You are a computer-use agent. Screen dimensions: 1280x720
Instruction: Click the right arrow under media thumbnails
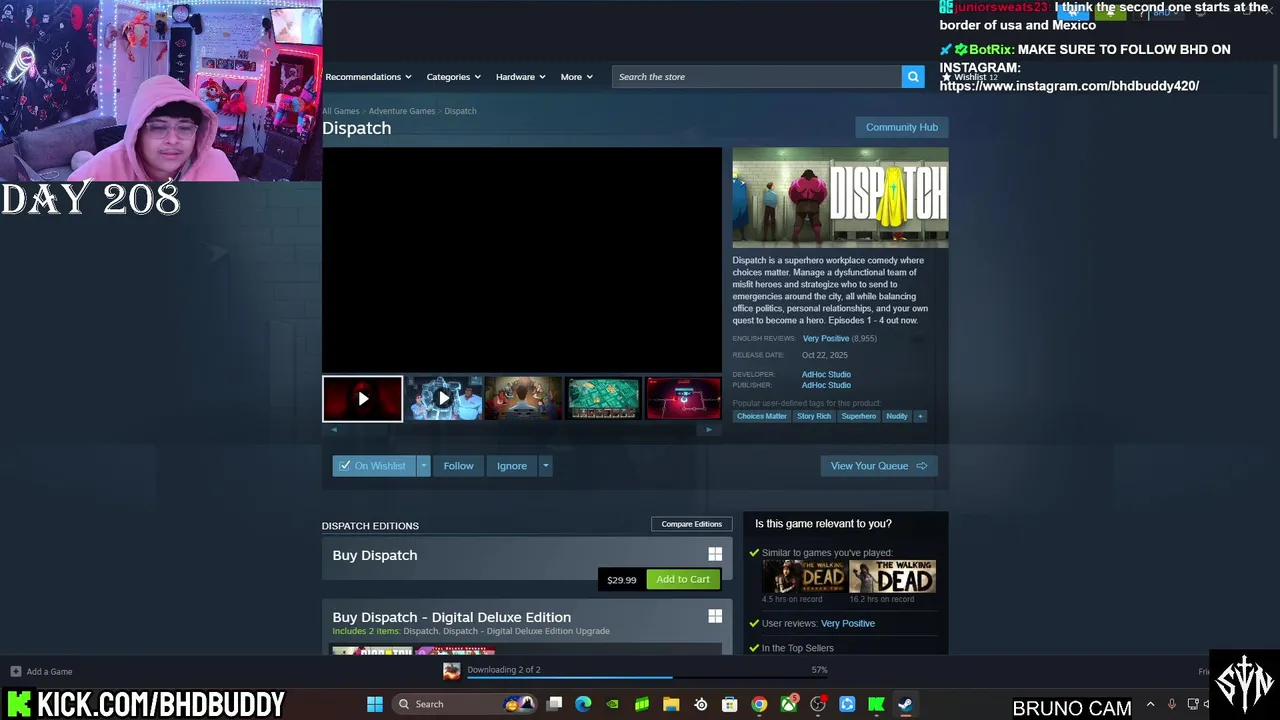tap(709, 430)
